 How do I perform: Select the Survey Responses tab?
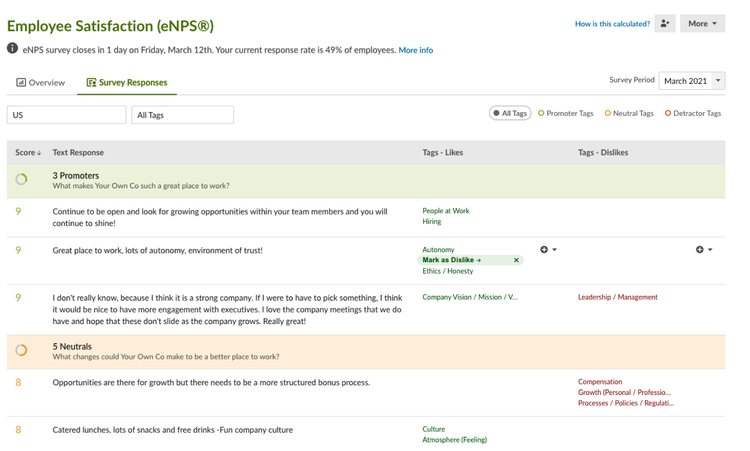(127, 83)
